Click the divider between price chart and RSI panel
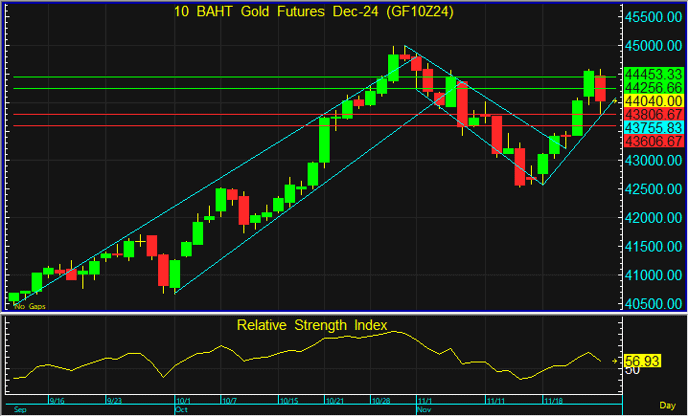This screenshot has width=689, height=417. tap(310, 314)
